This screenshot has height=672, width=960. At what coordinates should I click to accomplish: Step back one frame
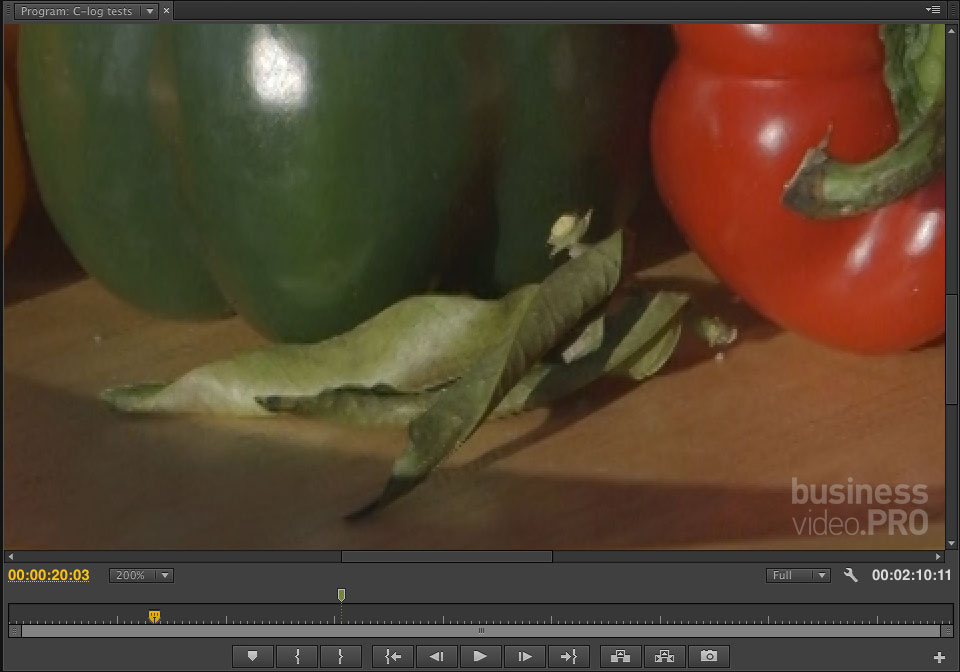pyautogui.click(x=437, y=657)
